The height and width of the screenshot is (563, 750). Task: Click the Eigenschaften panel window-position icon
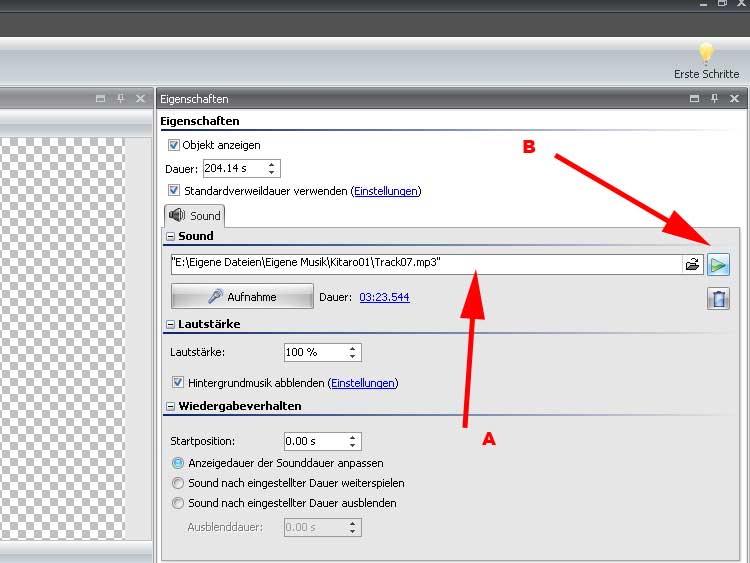point(695,99)
